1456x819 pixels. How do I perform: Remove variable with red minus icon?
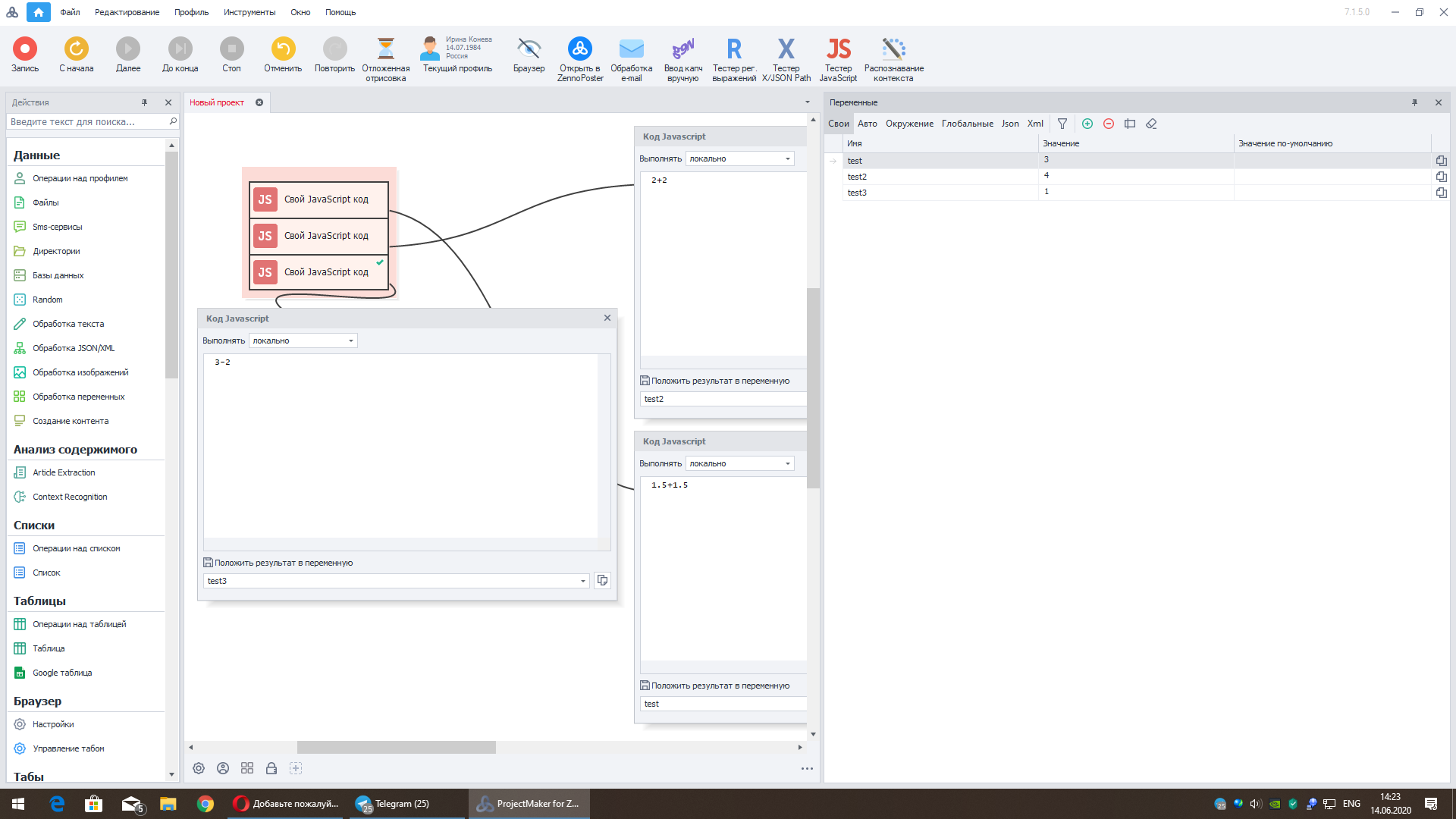tap(1109, 124)
